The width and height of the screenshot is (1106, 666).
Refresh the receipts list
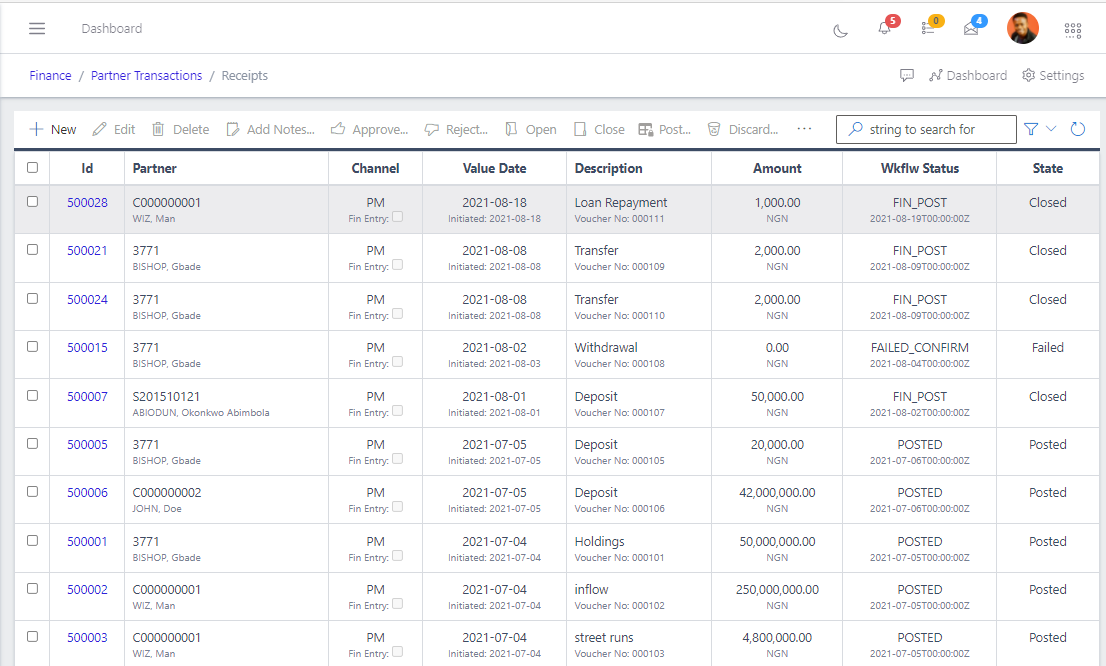[1078, 128]
